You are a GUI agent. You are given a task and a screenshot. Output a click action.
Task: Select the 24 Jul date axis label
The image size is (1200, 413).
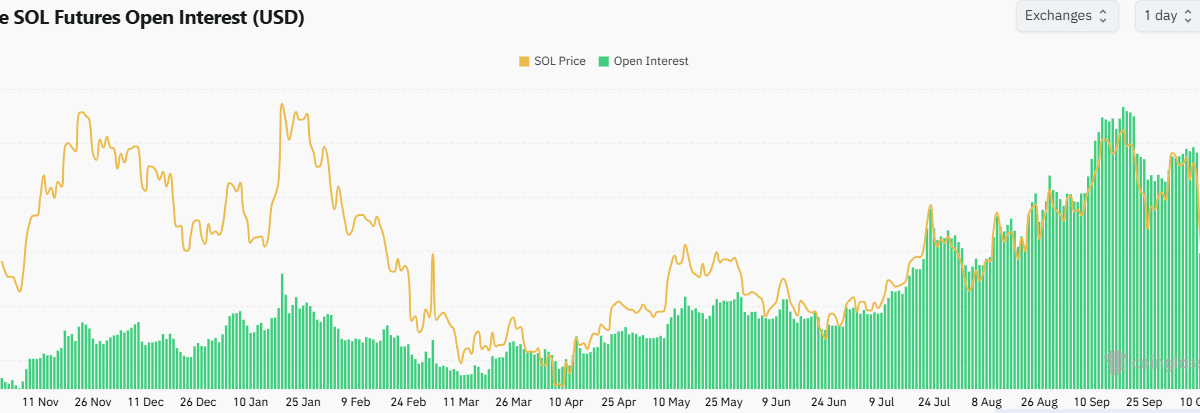(x=933, y=402)
